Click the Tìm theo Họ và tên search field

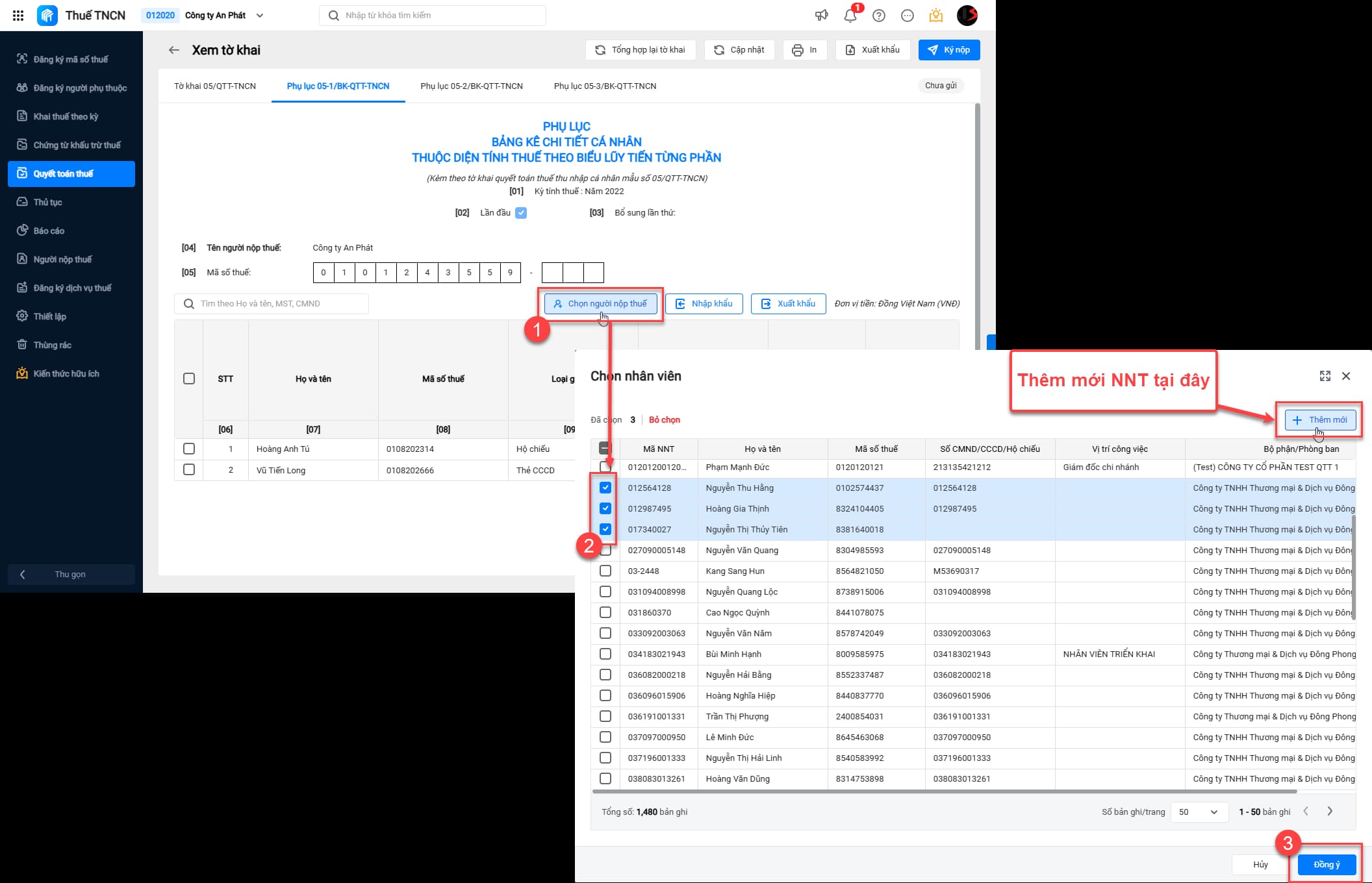pyautogui.click(x=272, y=304)
